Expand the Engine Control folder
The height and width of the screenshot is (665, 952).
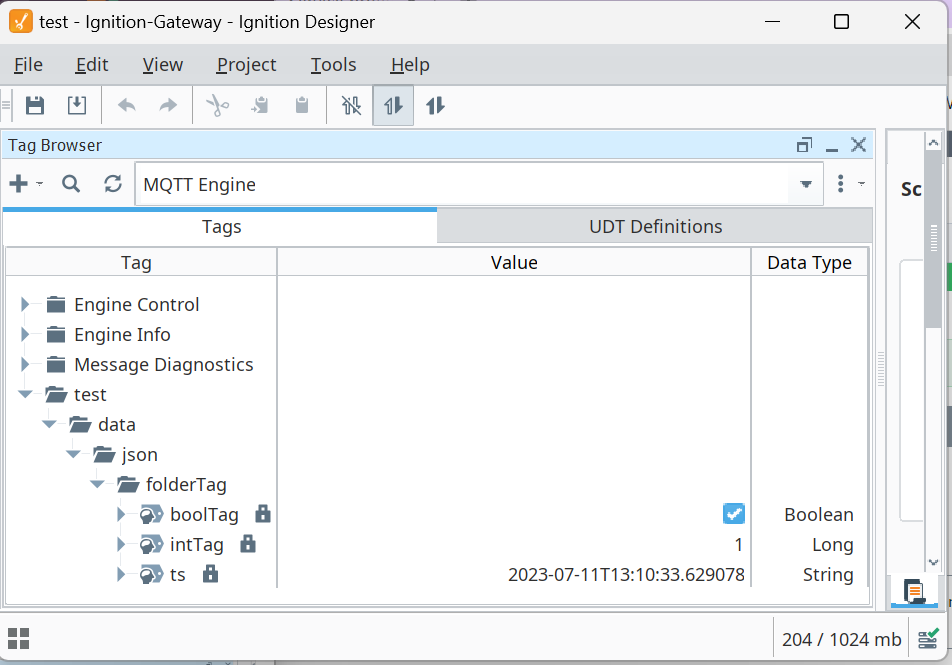pos(24,304)
